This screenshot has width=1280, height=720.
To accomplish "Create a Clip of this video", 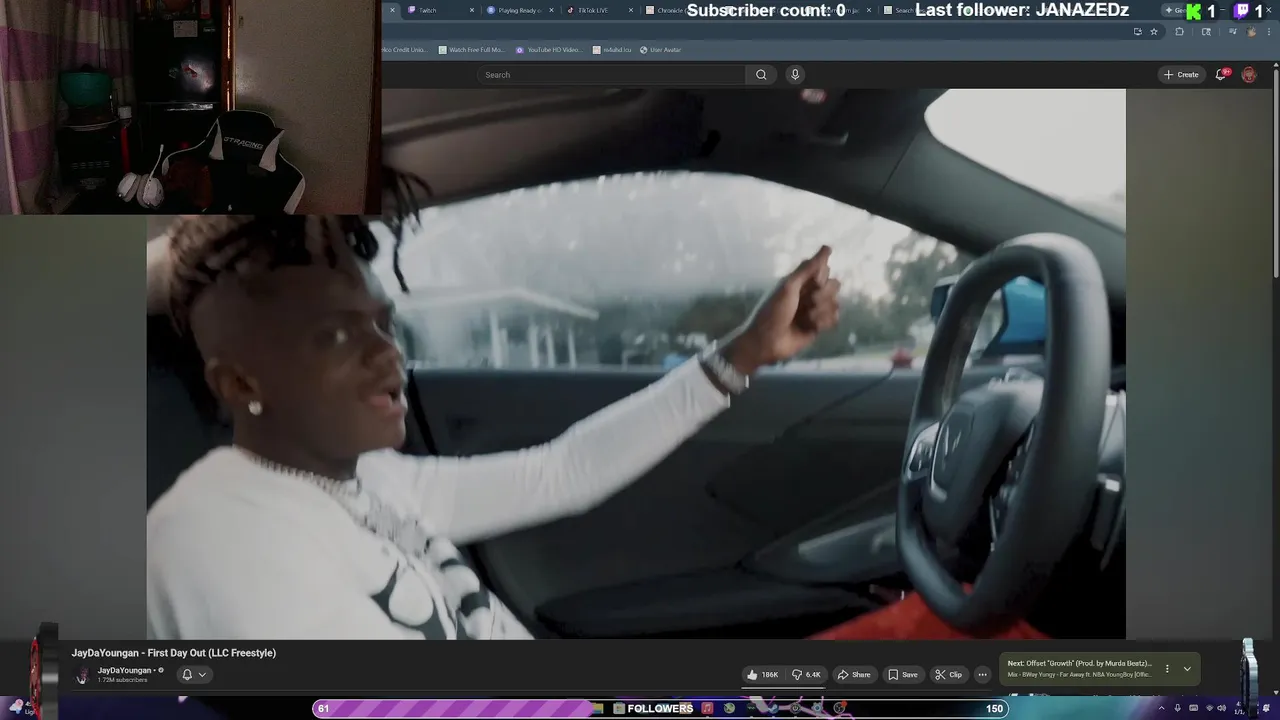I will point(948,675).
